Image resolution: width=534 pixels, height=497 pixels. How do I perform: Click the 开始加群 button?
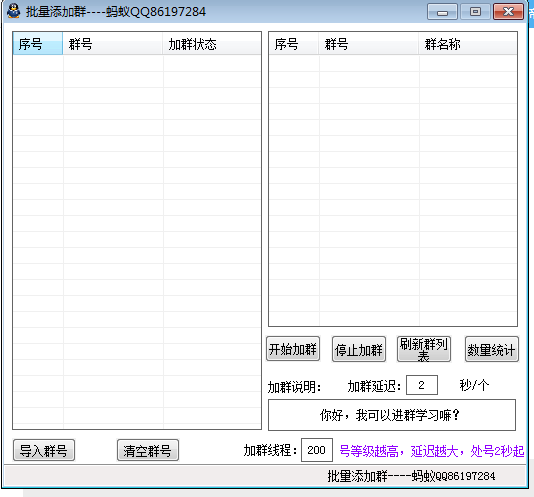[293, 349]
